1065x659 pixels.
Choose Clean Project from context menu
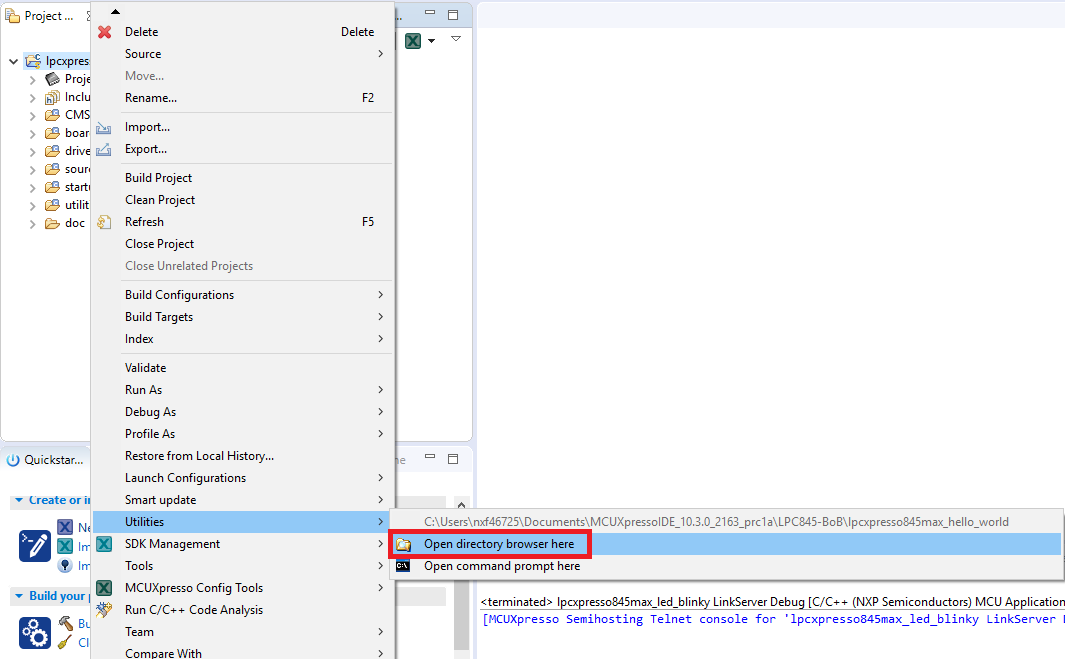coord(160,200)
